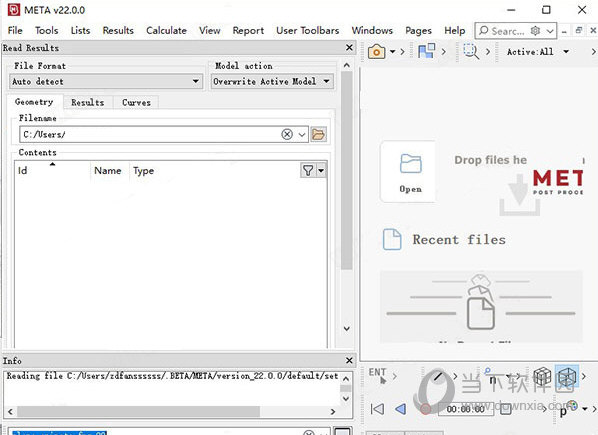Screen dimensions: 598x435
Task: Click the browse folder icon beside Filename
Action: 318,134
